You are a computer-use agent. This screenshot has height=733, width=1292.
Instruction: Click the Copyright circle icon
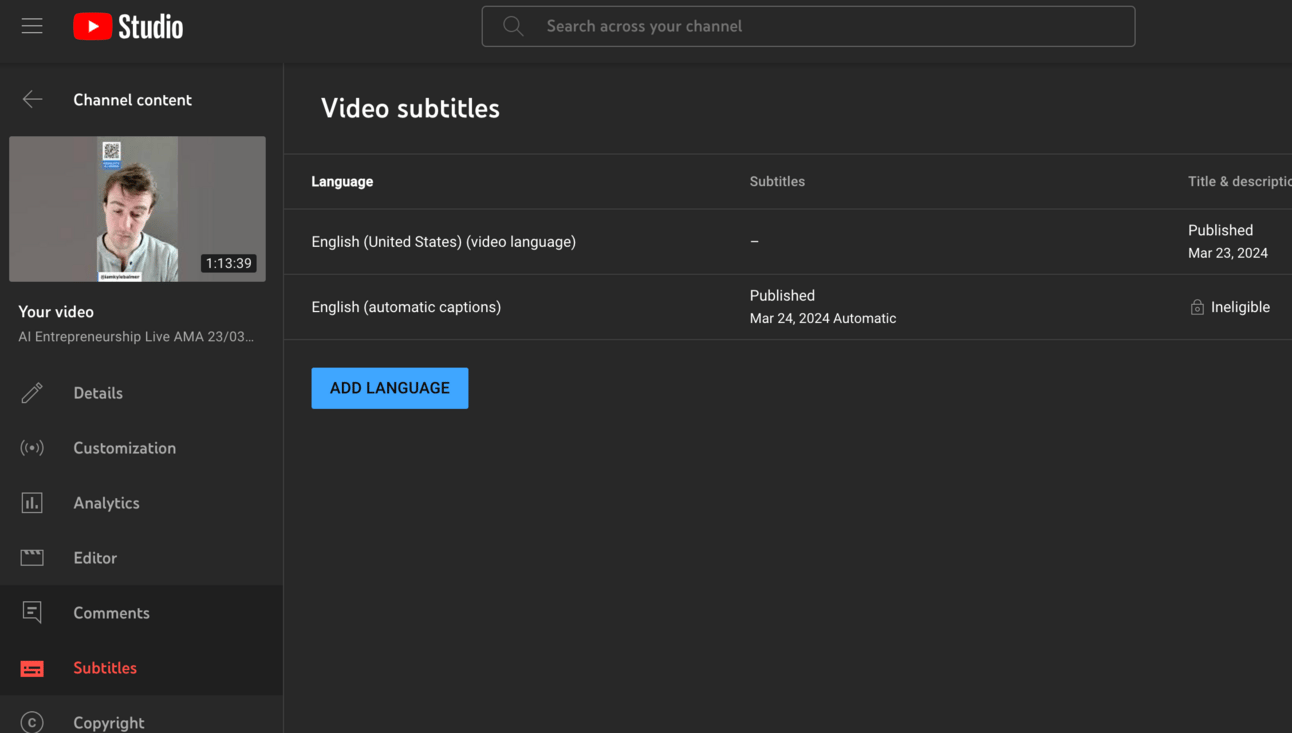point(32,722)
